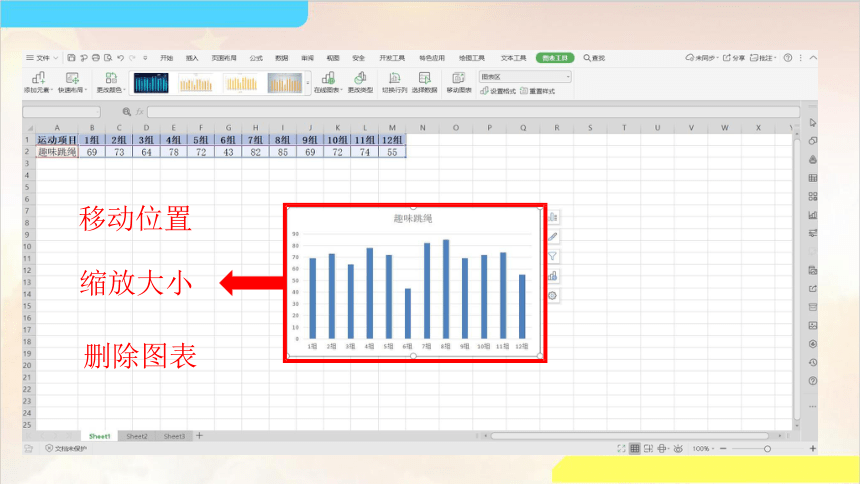Switch to the 插入 insert tab
860x484 pixels.
192,58
